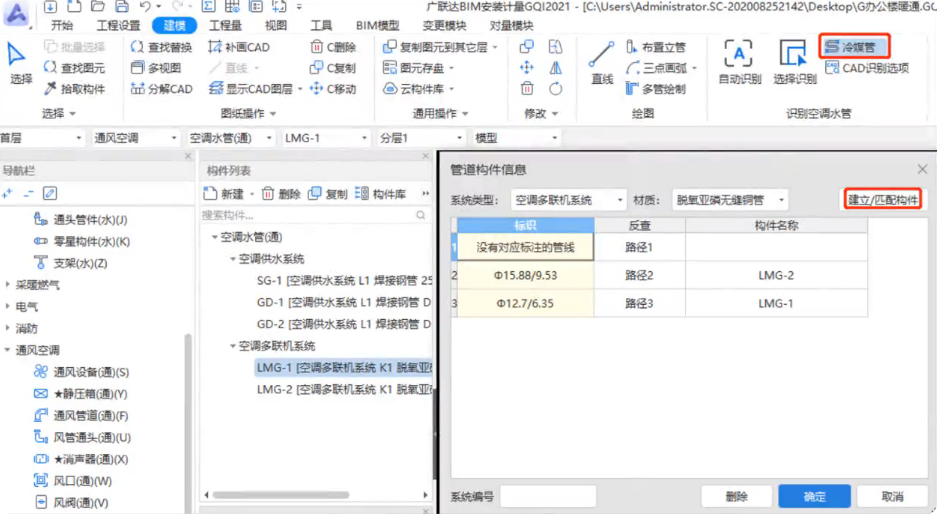This screenshot has width=937, height=514.
Task: Click the rotate icon in 修改 group
Action: point(555,89)
